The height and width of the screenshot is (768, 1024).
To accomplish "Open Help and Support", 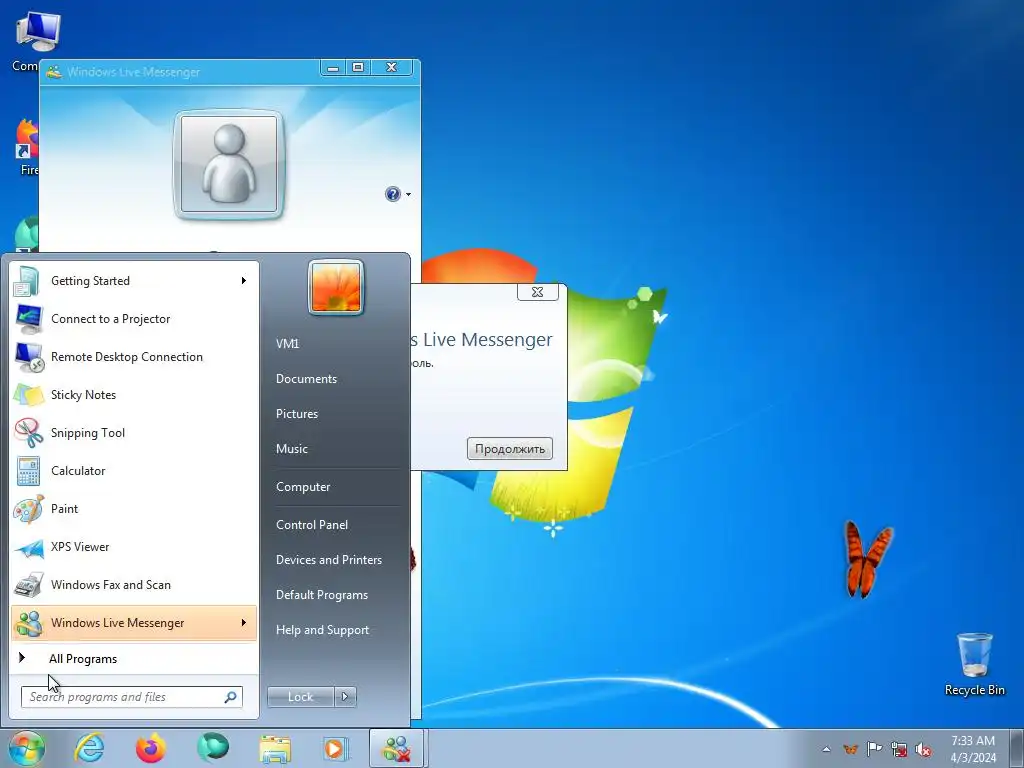I will [x=322, y=630].
